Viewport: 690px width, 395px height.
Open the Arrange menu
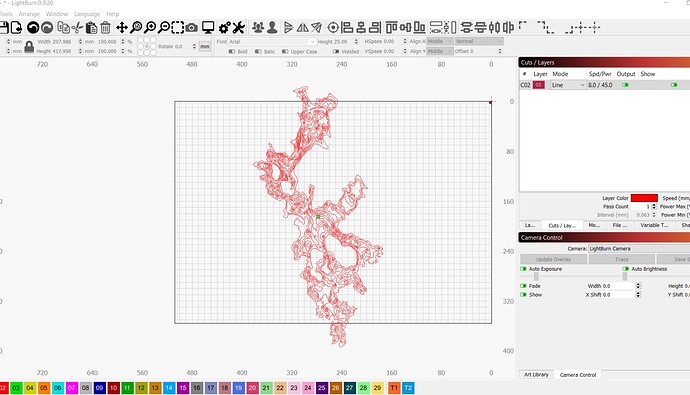coord(29,14)
